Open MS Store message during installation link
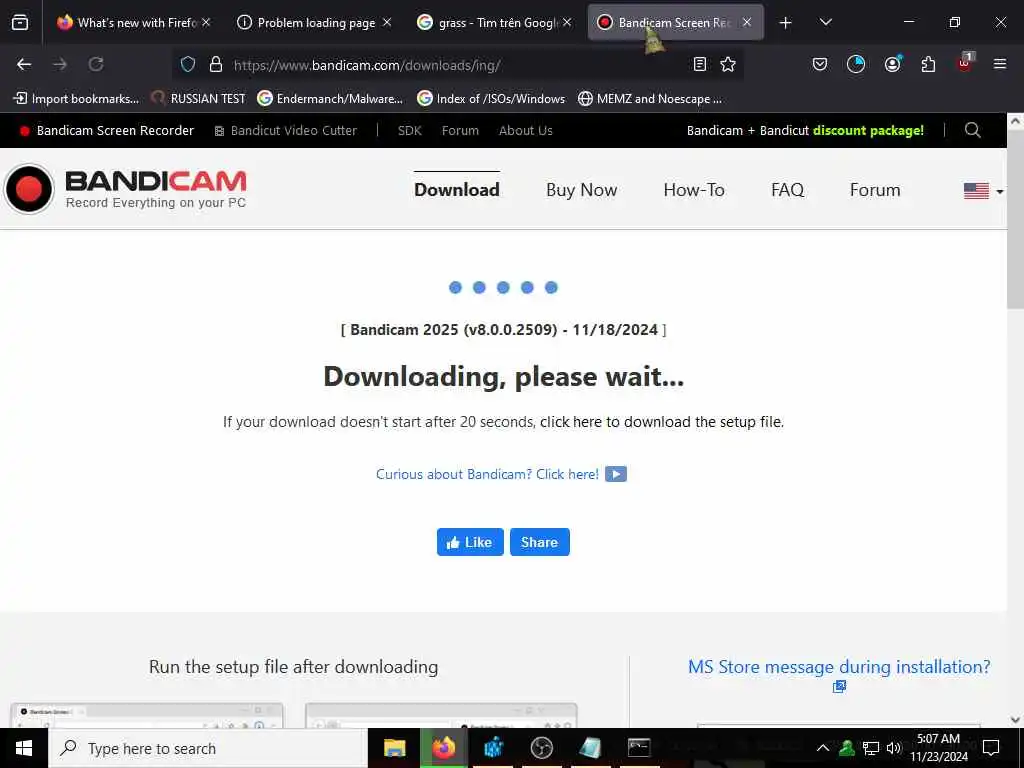Screen dimensions: 1024x768 point(839,667)
